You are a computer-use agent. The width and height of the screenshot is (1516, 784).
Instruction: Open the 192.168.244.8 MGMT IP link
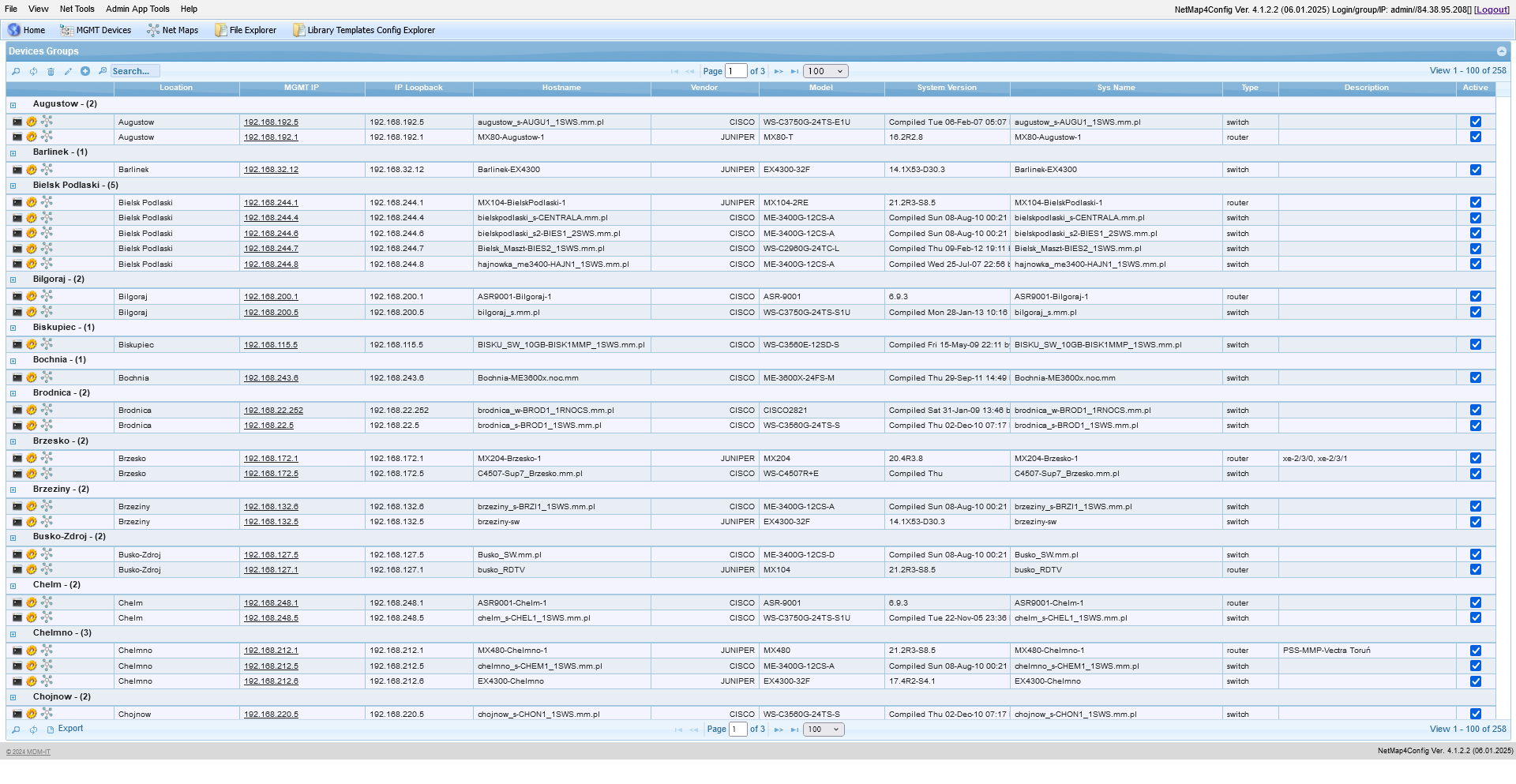coord(271,264)
